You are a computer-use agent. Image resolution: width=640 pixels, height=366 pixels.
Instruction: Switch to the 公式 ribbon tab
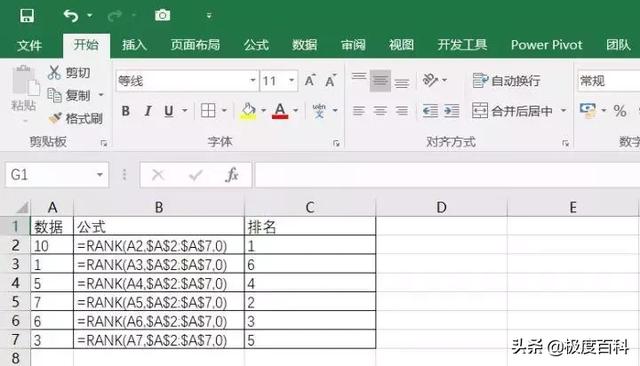[x=256, y=44]
